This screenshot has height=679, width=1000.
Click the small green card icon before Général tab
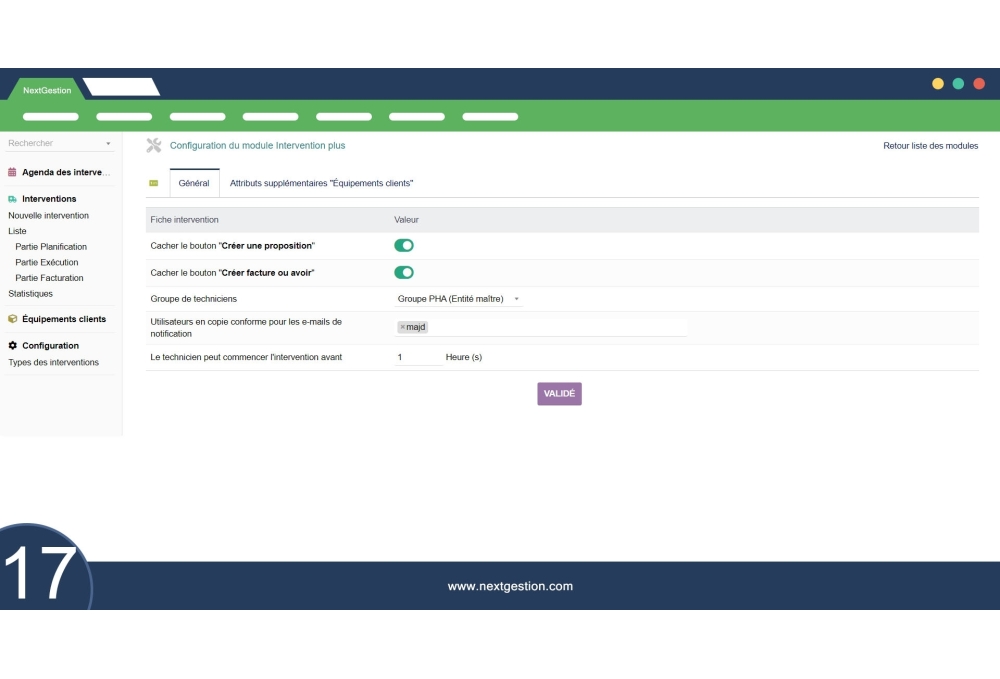(x=154, y=184)
